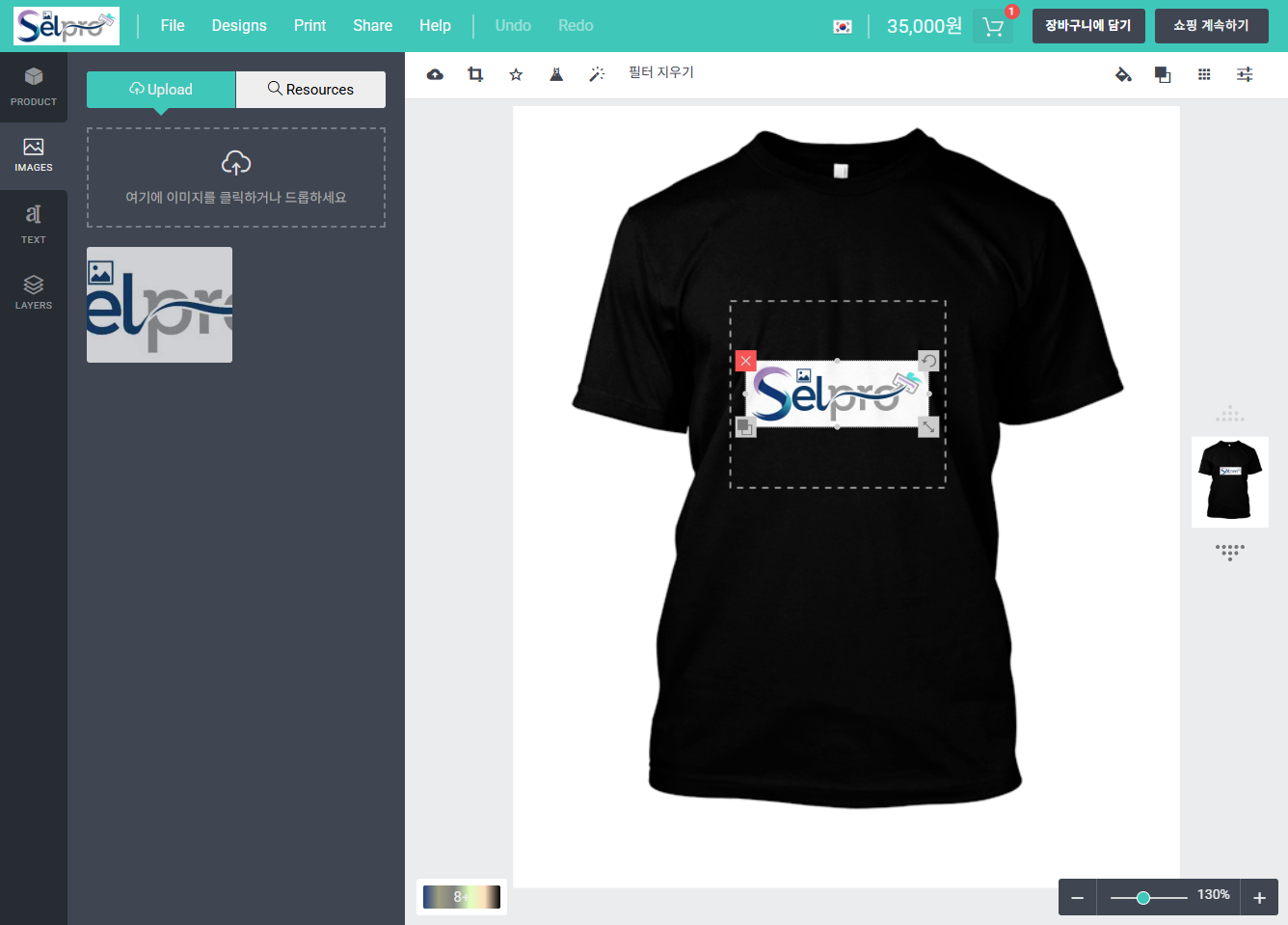Click the cloud upload toolbar icon
The image size is (1288, 925).
tap(435, 74)
